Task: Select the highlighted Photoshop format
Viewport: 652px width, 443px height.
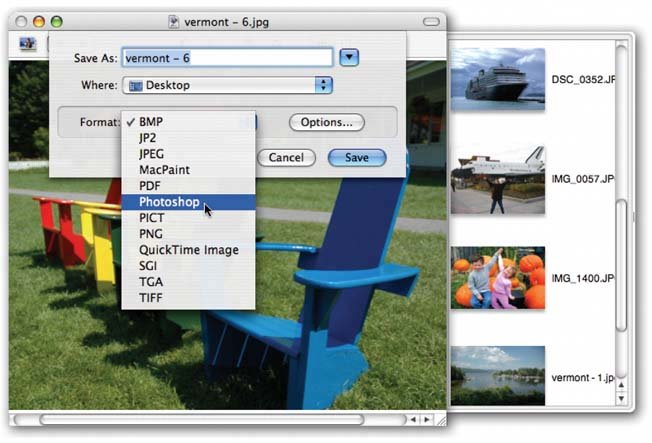Action: click(188, 202)
